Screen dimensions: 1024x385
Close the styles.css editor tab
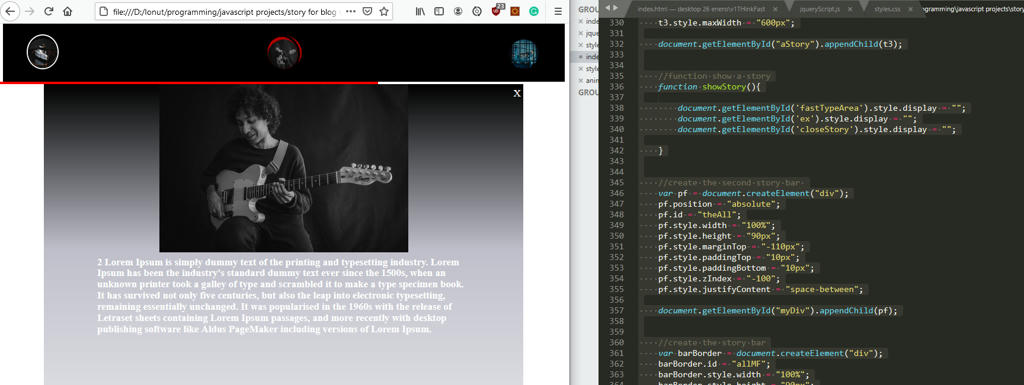(909, 9)
